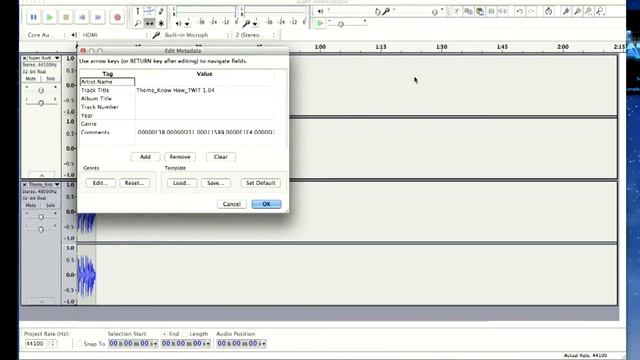Open the Core Audio host dropdown

46,35
